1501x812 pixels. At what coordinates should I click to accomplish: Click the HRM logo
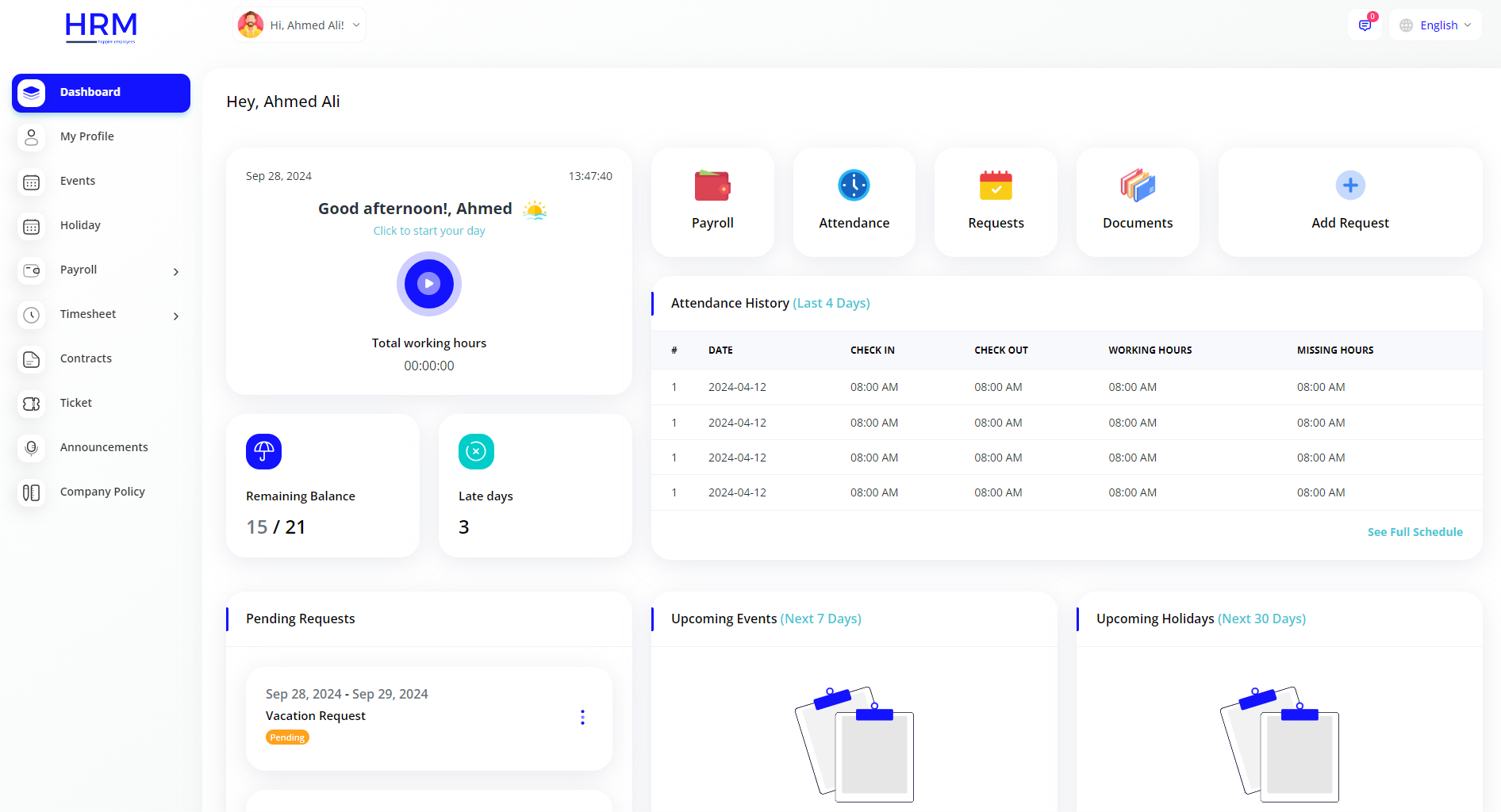click(101, 27)
